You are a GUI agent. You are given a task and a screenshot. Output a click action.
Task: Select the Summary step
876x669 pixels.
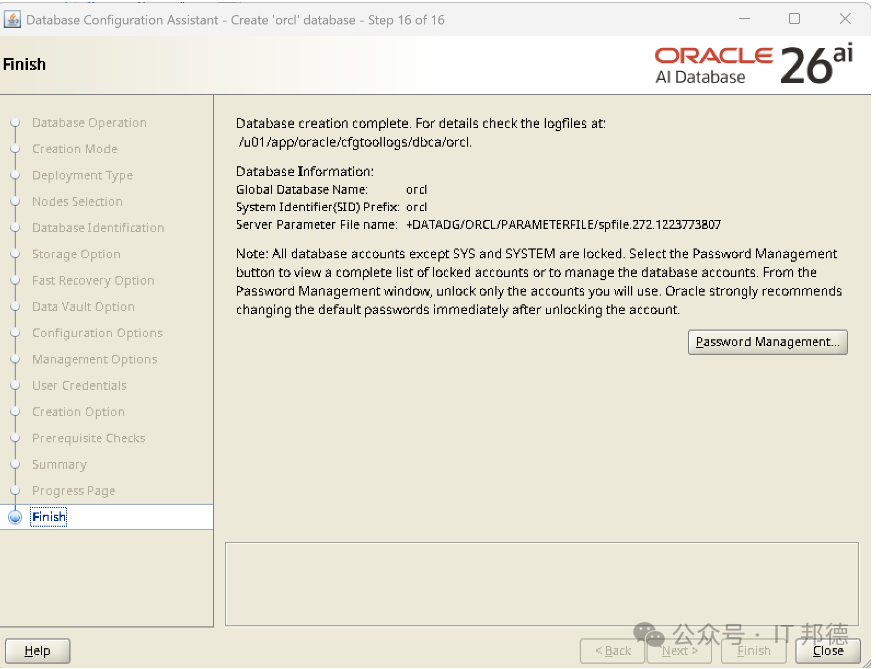pos(59,464)
